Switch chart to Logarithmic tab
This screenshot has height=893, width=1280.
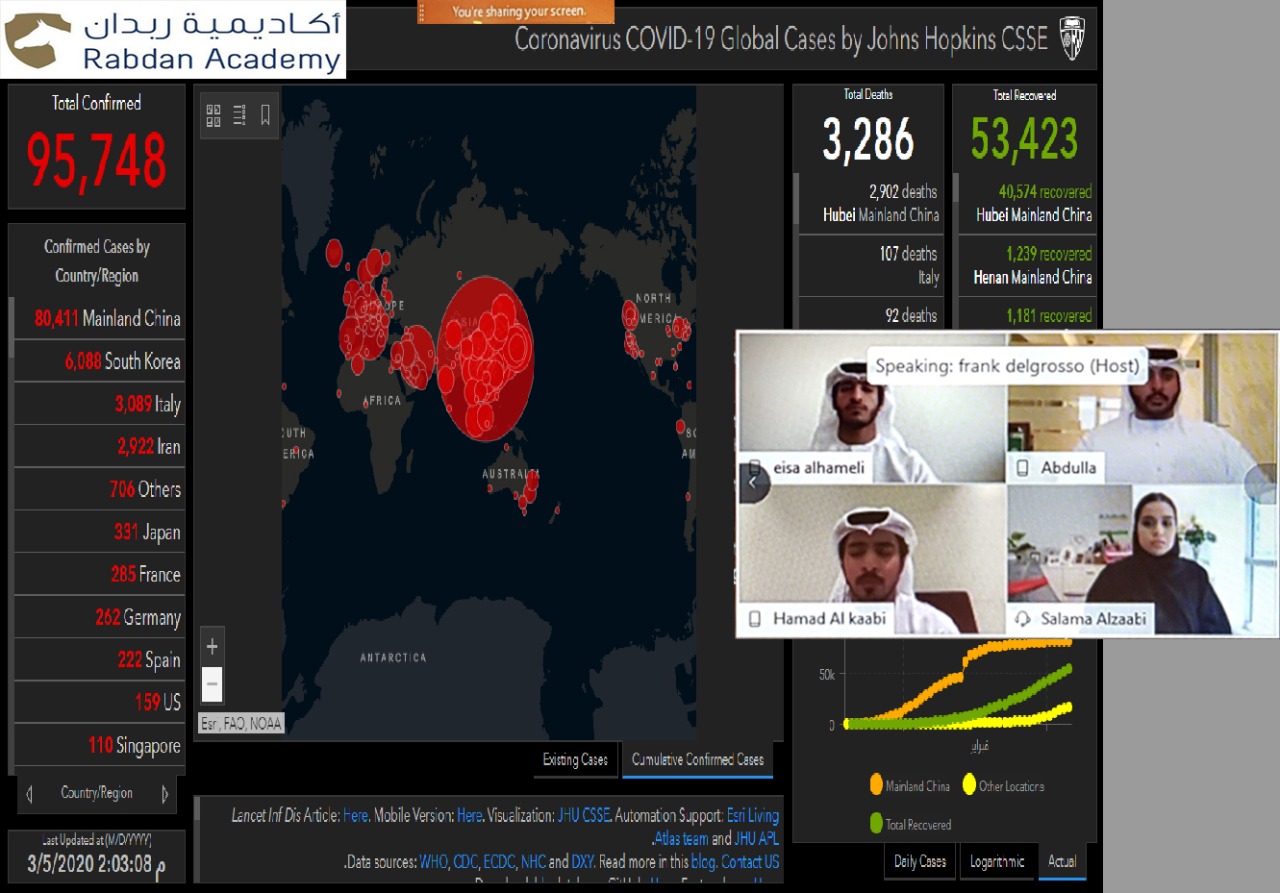[996, 861]
